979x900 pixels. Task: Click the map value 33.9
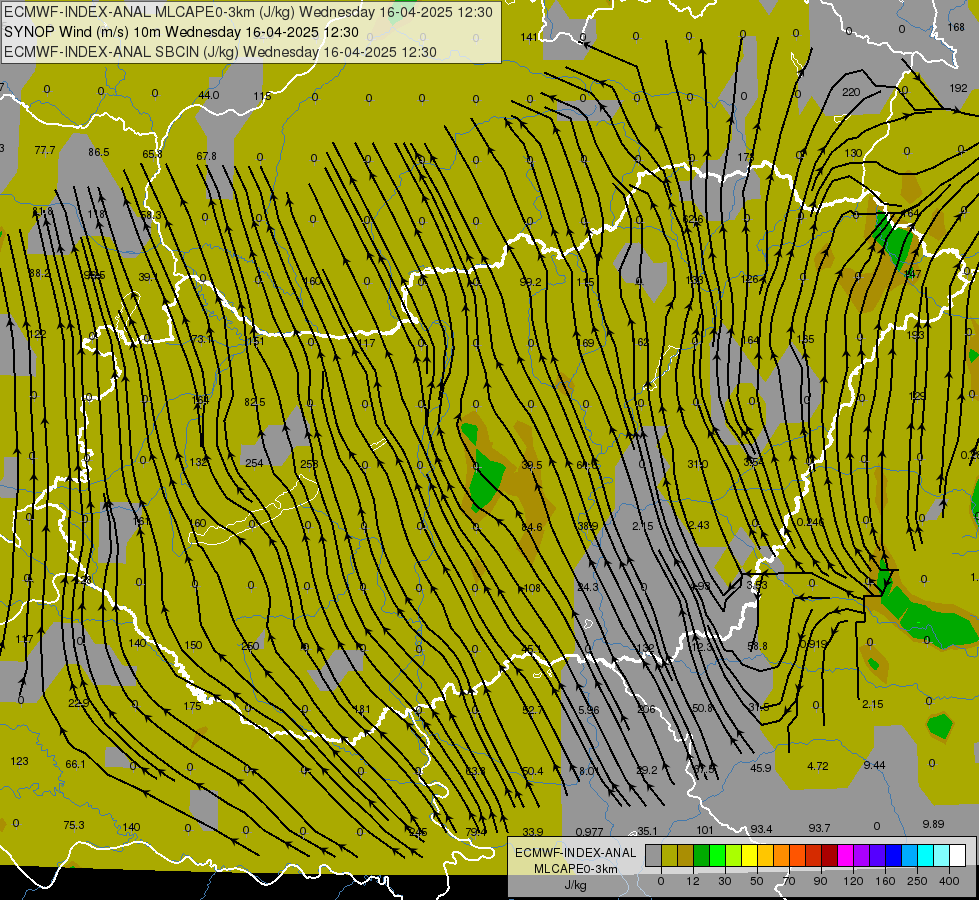click(533, 832)
